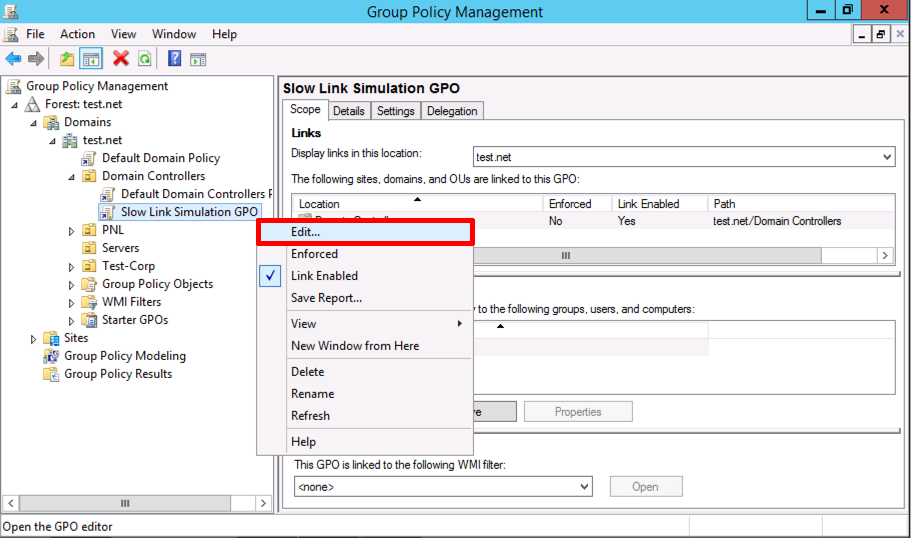Click the Forward arrow toolbar icon
The width and height of the screenshot is (911, 538).
click(x=36, y=59)
